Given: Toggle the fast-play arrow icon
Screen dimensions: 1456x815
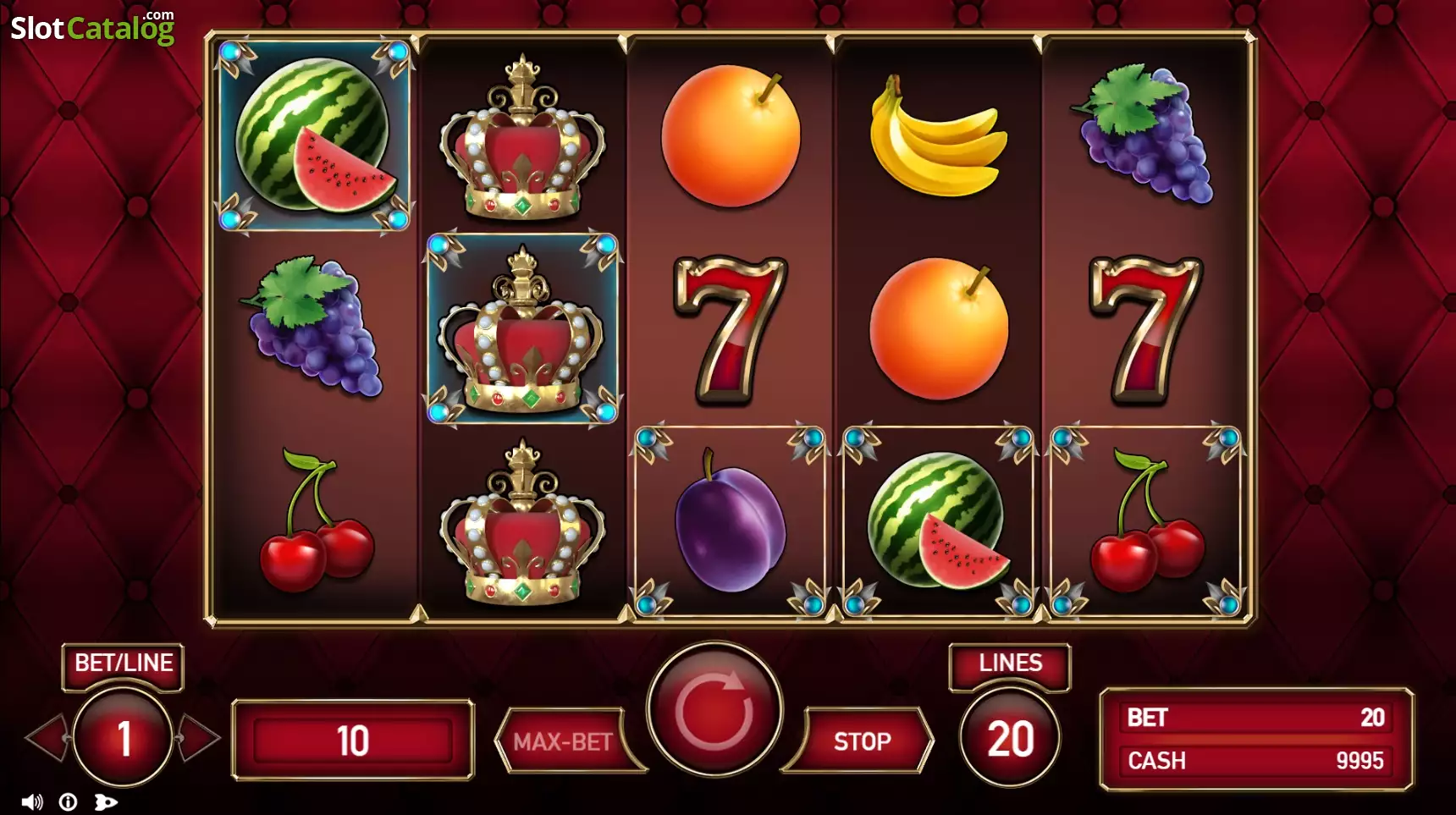Looking at the screenshot, I should click(x=106, y=801).
